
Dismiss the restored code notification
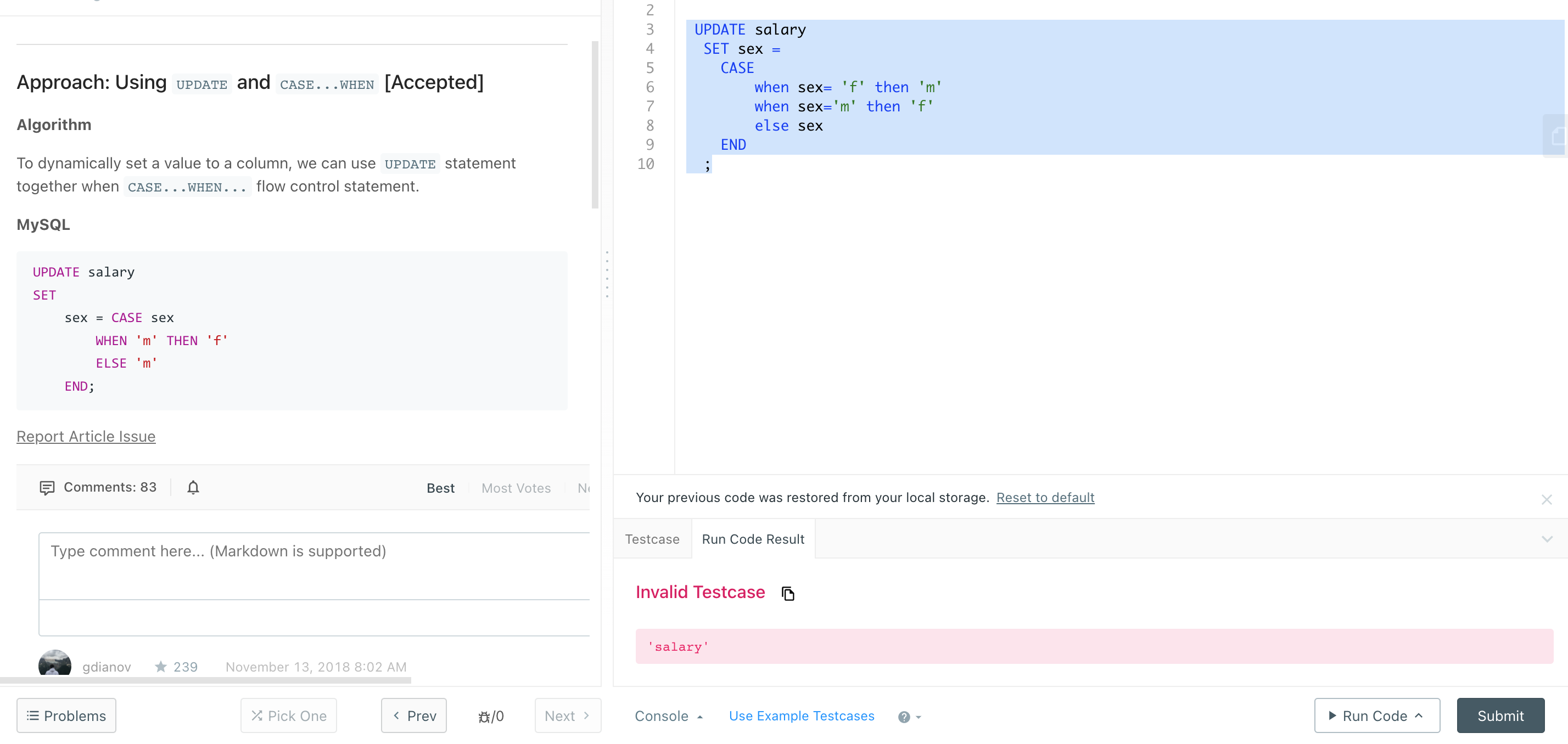coord(1546,499)
